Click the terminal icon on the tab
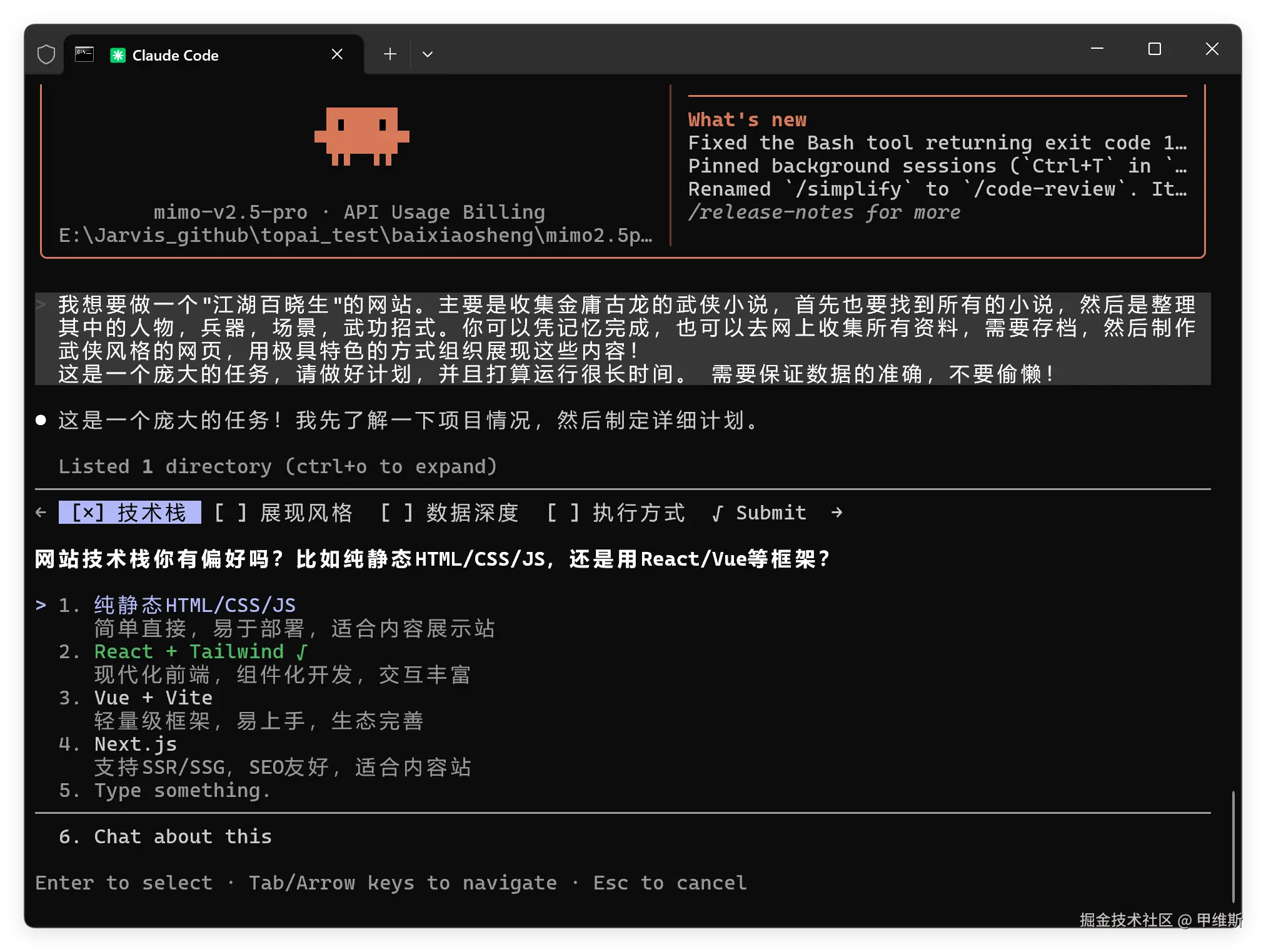This screenshot has height=952, width=1266. [84, 54]
